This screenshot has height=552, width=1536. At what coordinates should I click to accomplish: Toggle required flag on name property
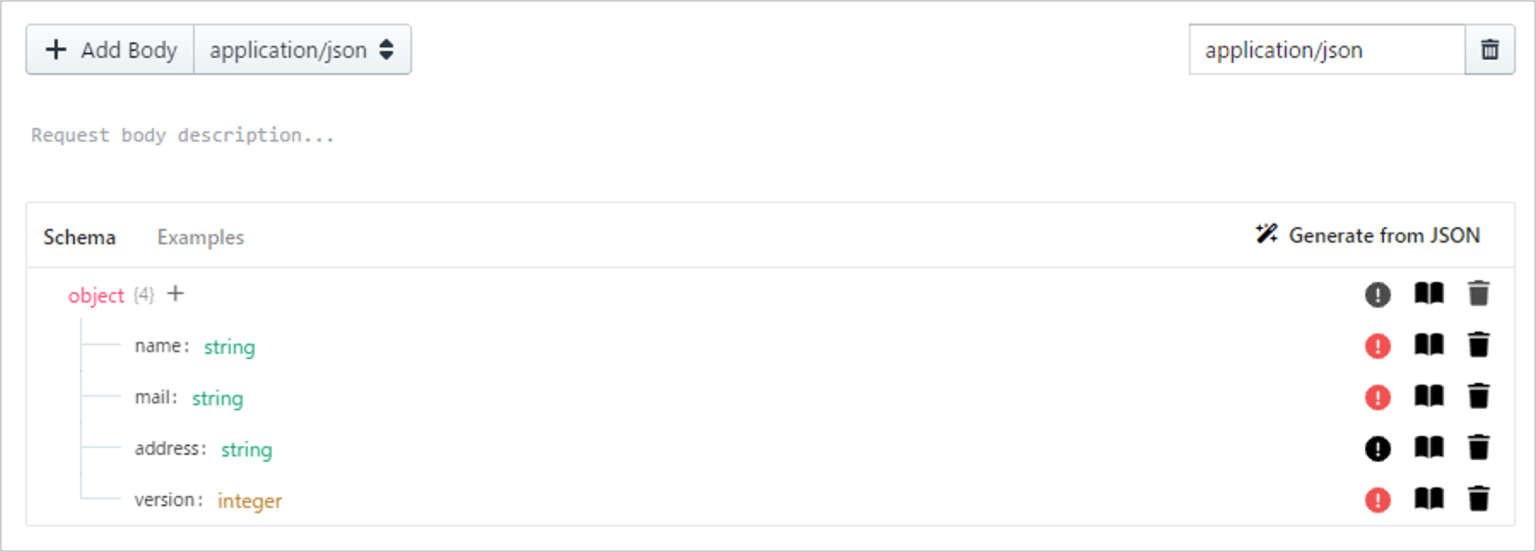pyautogui.click(x=1378, y=346)
